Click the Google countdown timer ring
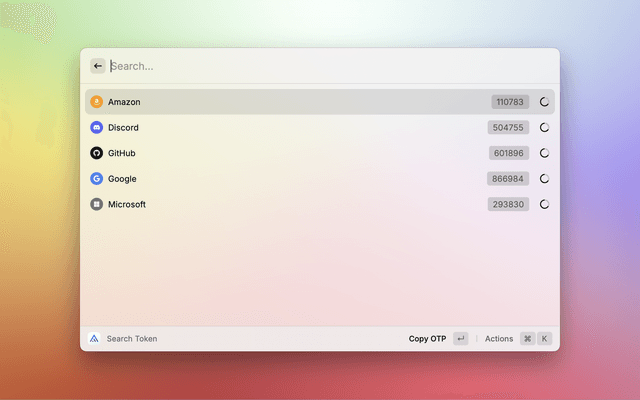 (x=545, y=179)
